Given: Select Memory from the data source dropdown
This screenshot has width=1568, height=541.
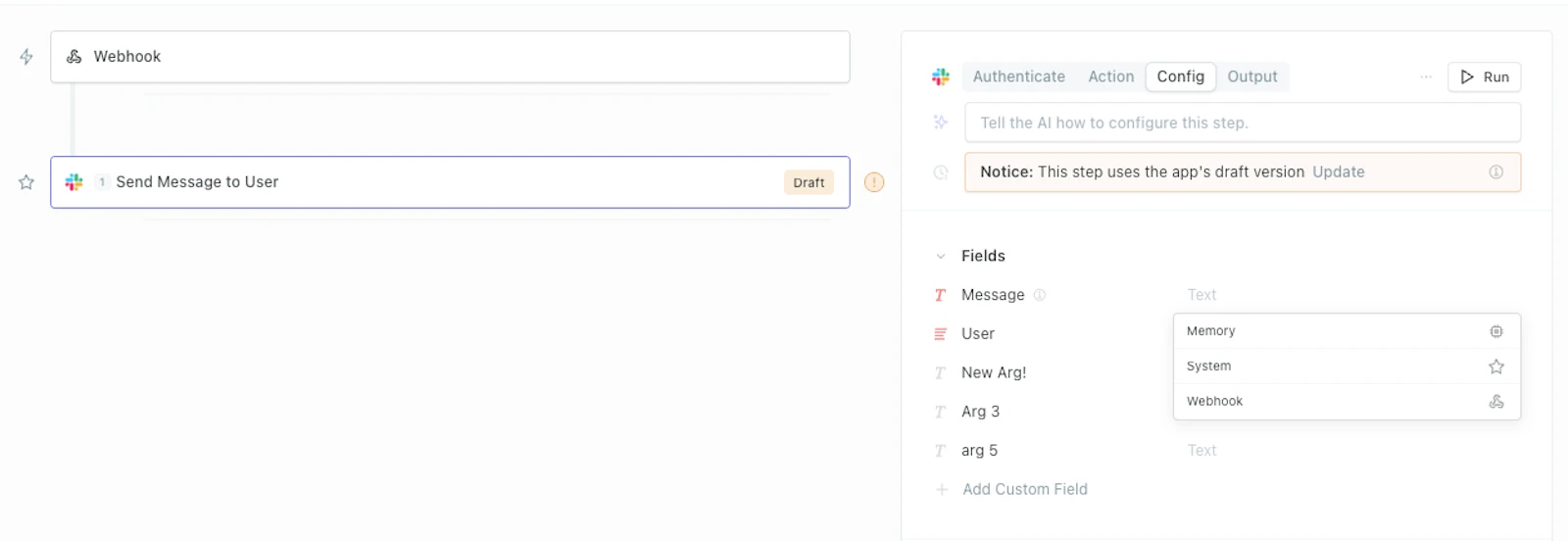Looking at the screenshot, I should point(1347,331).
